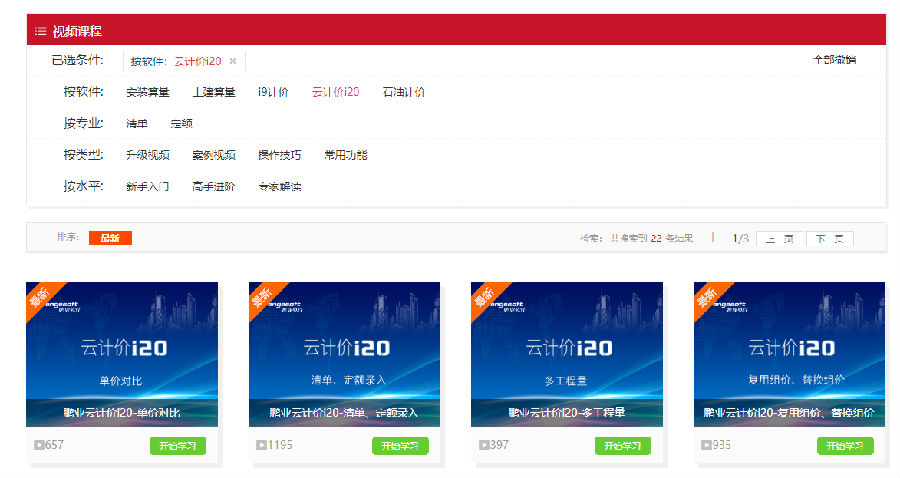Remove the 云计价i20 filter with the × icon

[233, 61]
